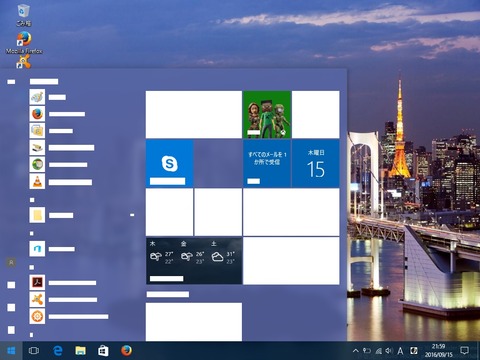Click the IME pad tray icon beside A
The width and height of the screenshot is (480, 360).
414,351
